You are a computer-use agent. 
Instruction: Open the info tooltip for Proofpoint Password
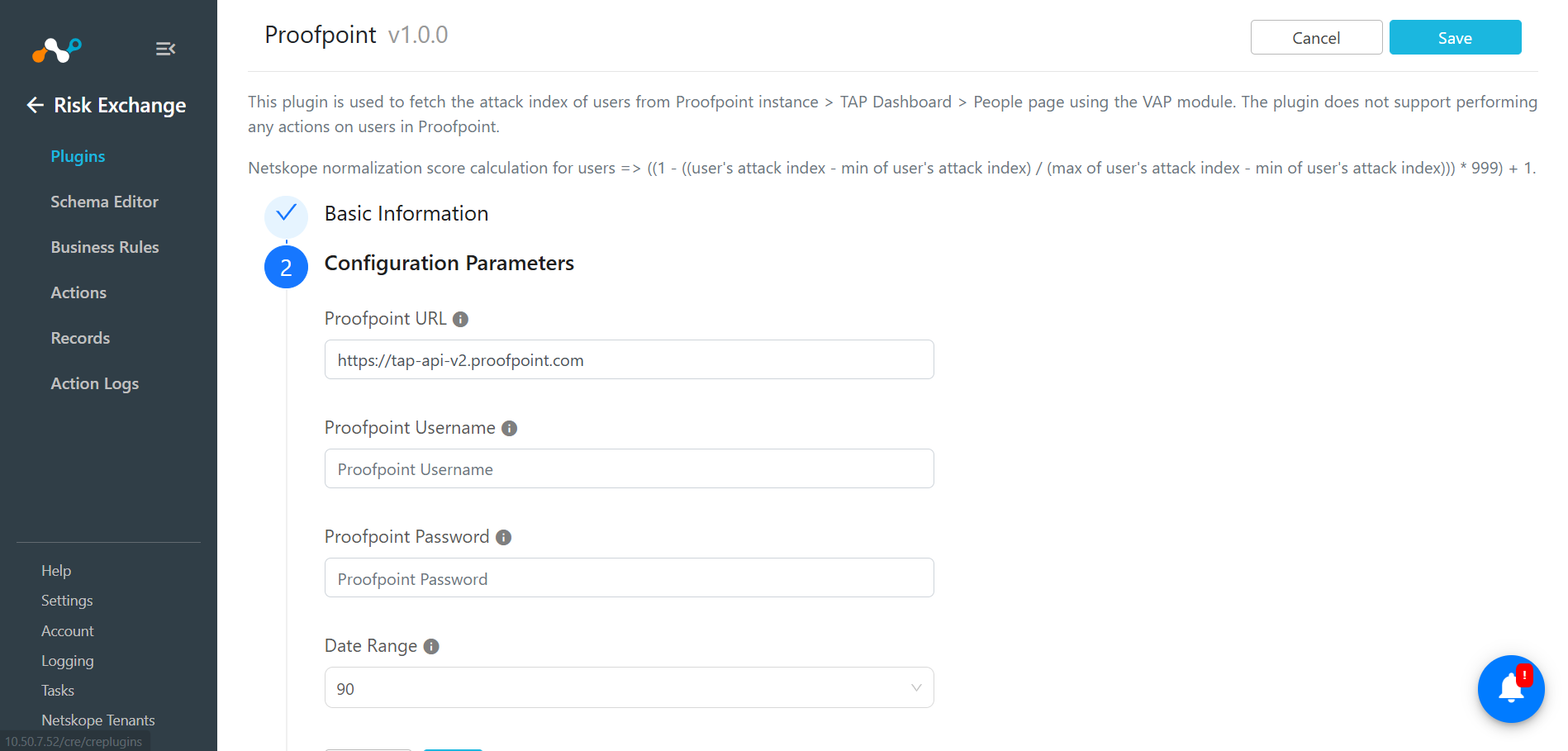(504, 537)
